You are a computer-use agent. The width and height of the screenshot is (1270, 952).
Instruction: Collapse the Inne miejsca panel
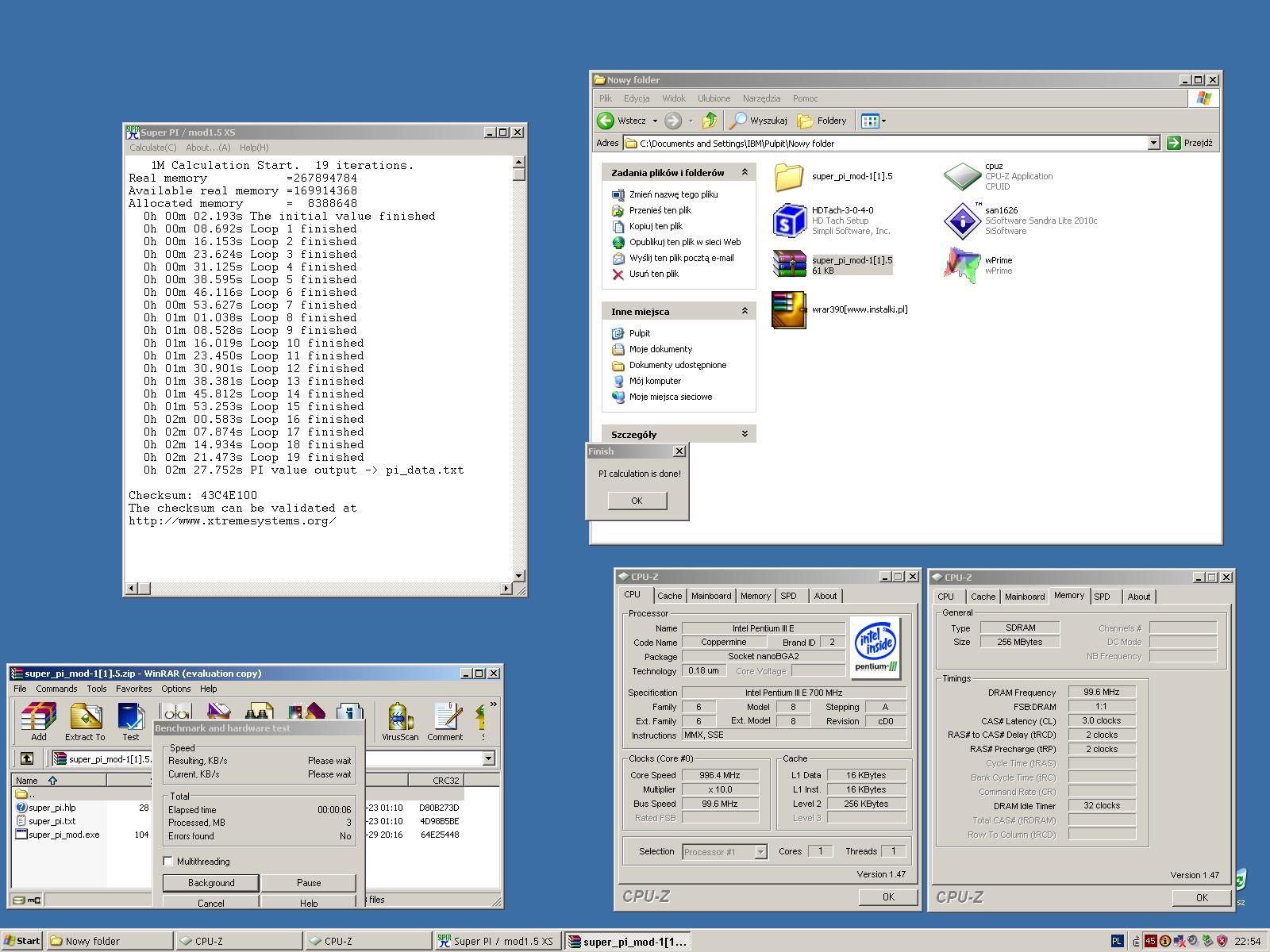coord(745,311)
